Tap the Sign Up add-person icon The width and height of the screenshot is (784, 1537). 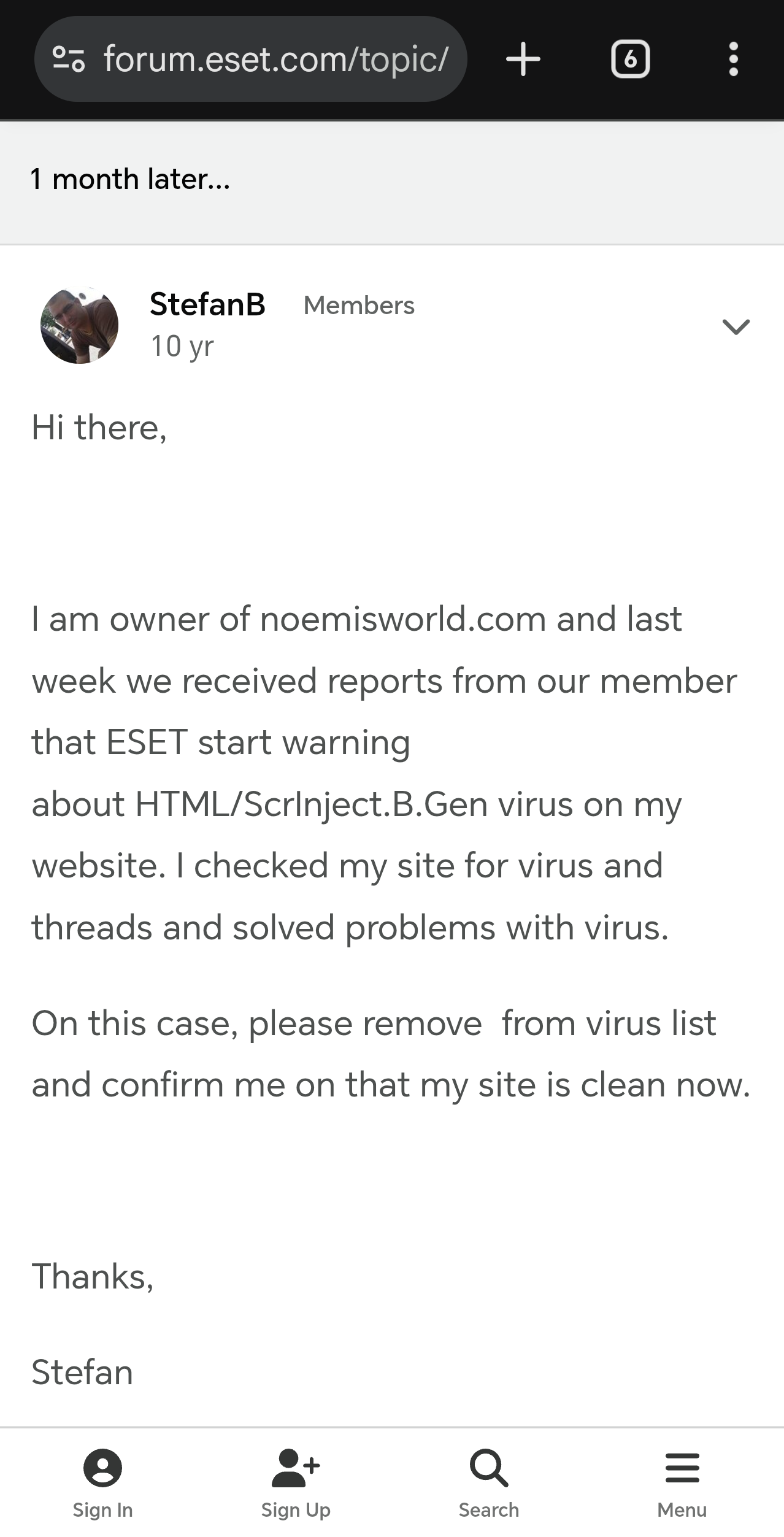click(296, 1468)
